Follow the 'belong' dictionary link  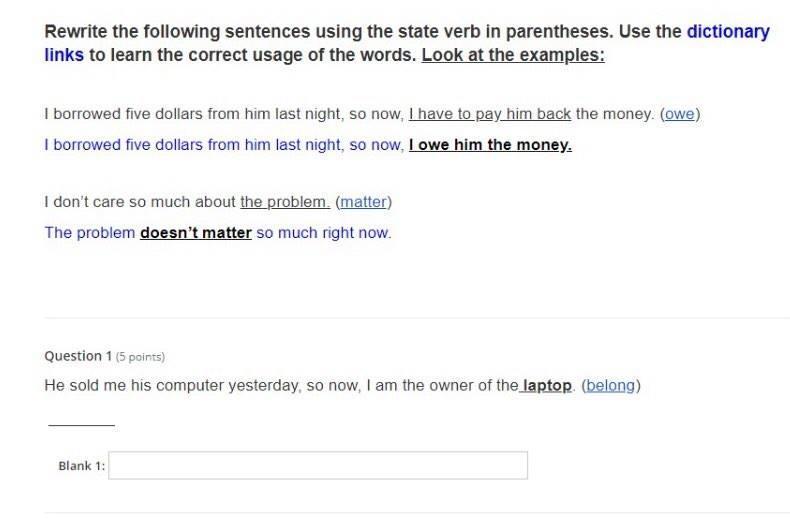point(610,385)
